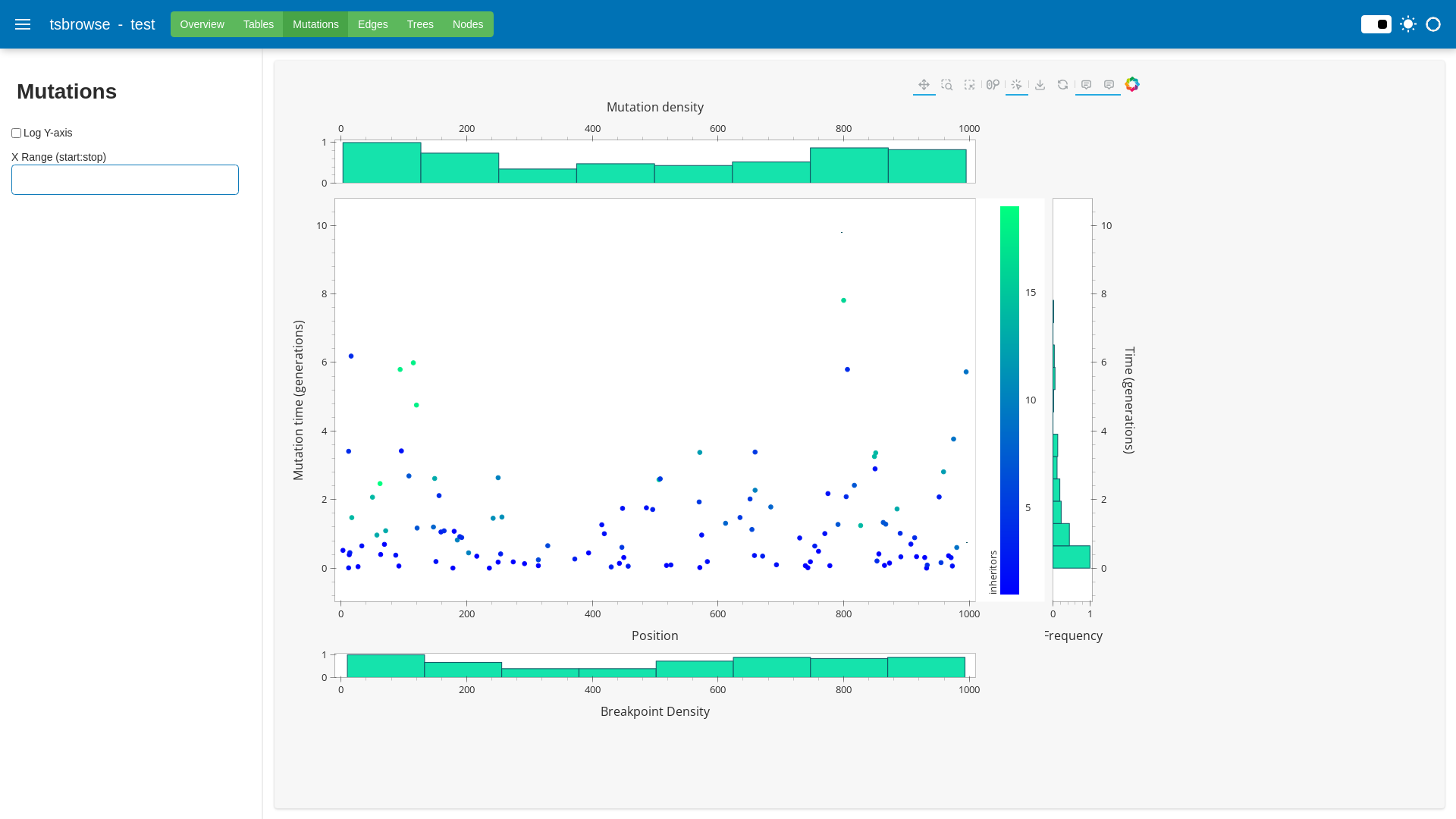The image size is (1456, 819).
Task: Choose the Box Select tool
Action: (969, 85)
